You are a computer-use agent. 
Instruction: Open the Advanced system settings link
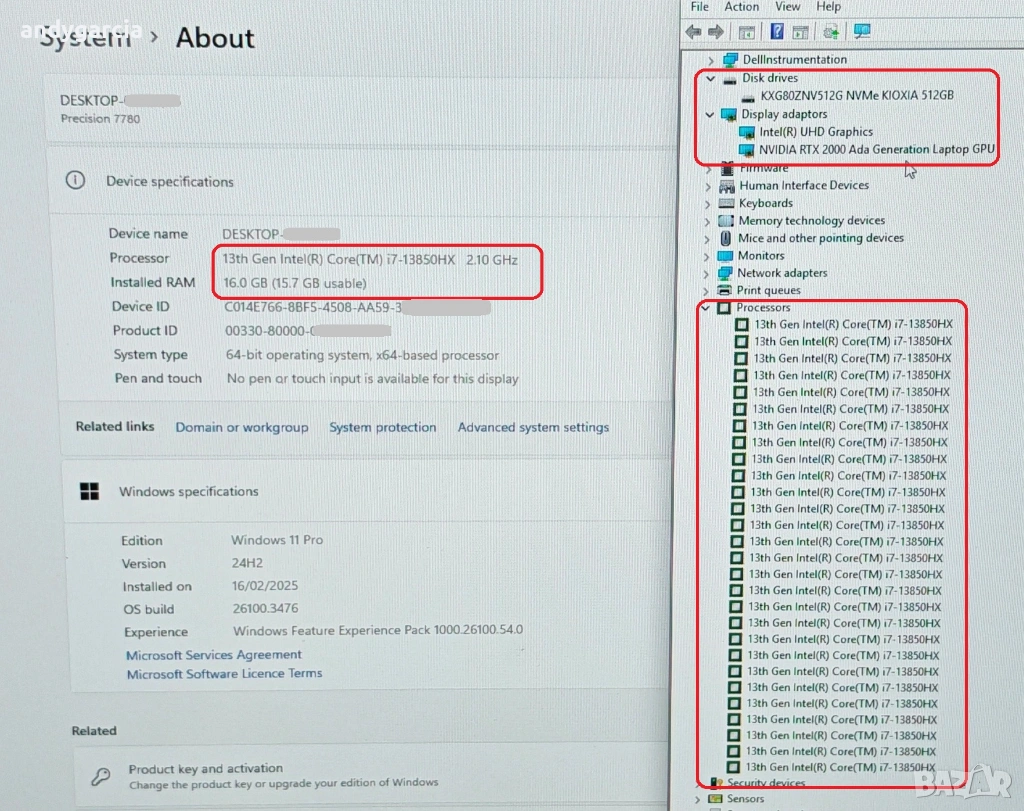(x=533, y=427)
